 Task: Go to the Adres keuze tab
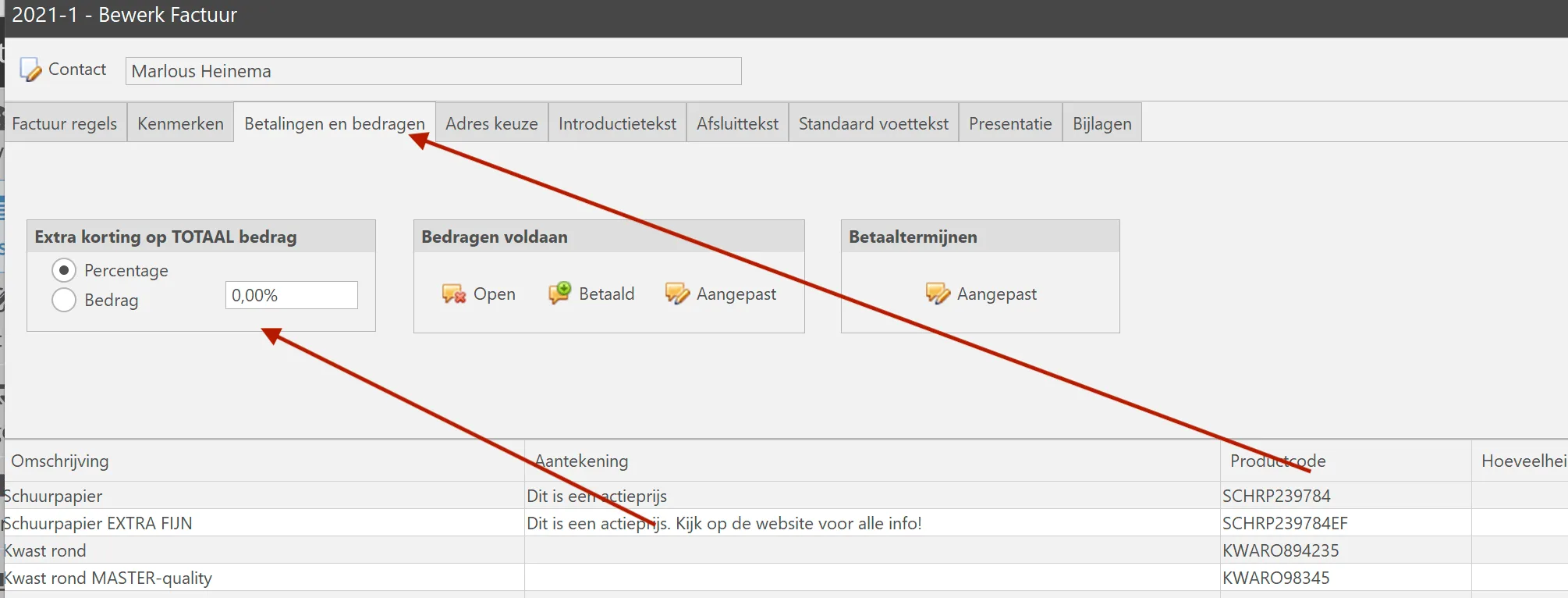coord(491,123)
